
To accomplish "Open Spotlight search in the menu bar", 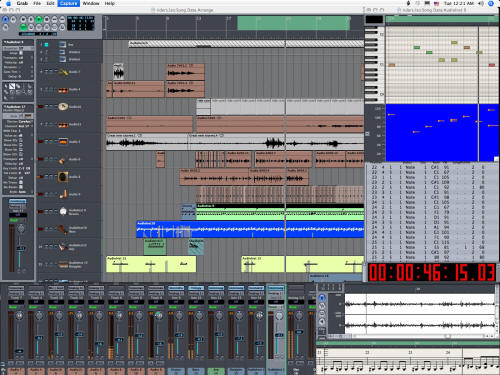I will (x=491, y=3).
